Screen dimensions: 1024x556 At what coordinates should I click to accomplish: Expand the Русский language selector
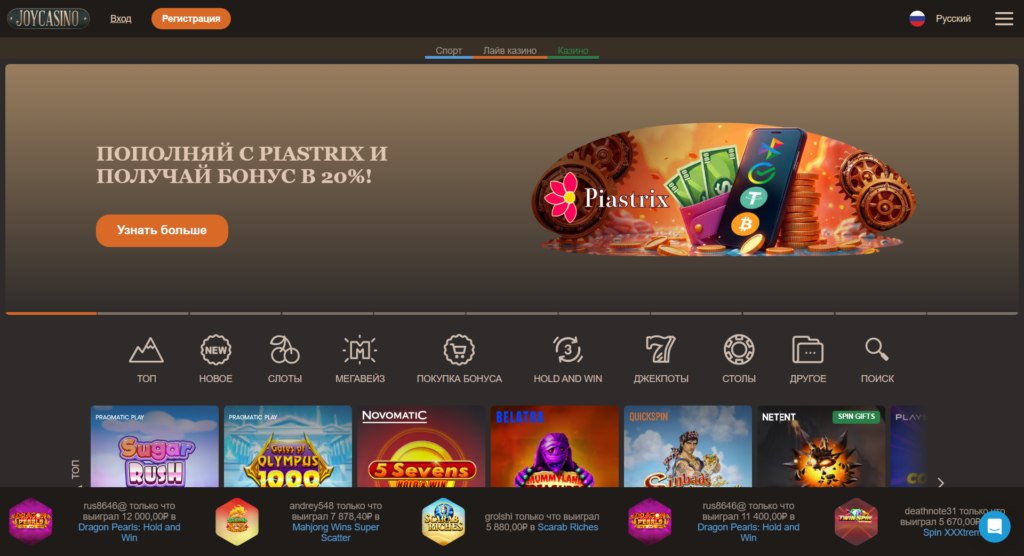[x=940, y=18]
